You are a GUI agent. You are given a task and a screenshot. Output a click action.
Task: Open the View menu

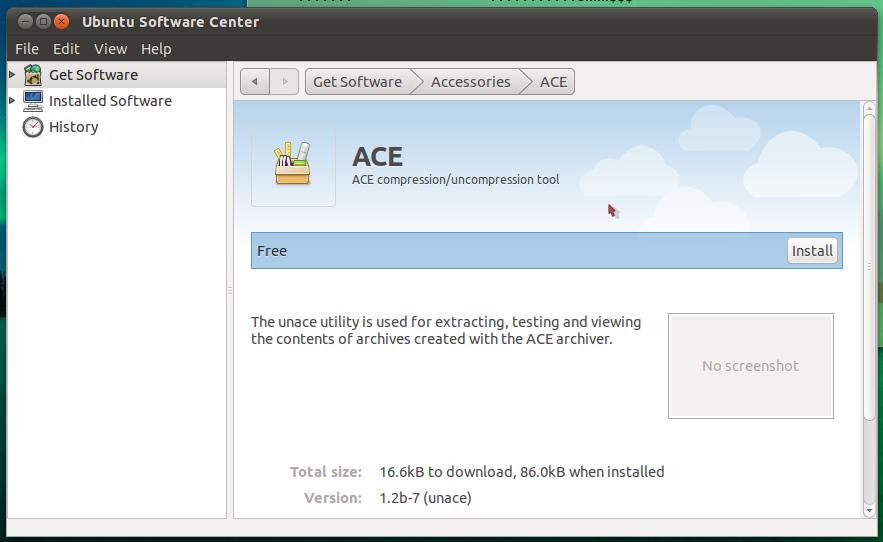click(x=110, y=49)
